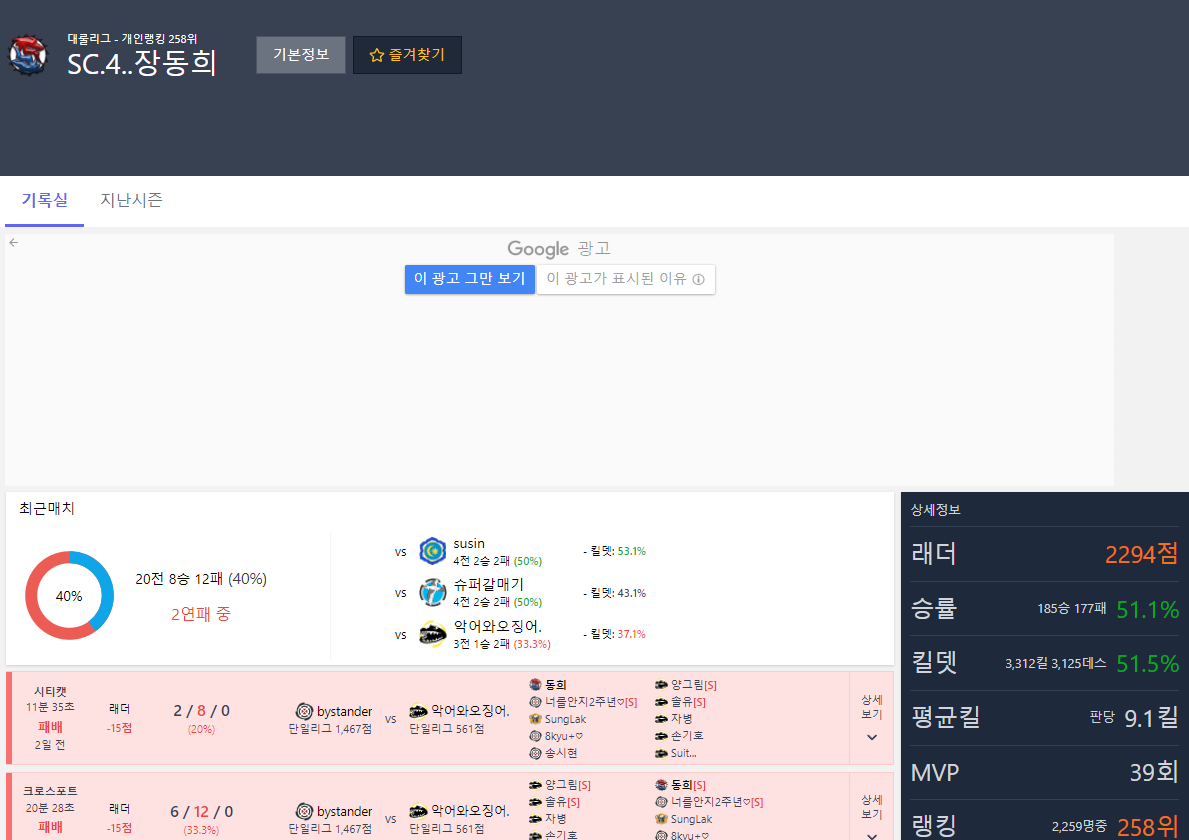1189x840 pixels.
Task: Click bystander clan icon in 시티캣 match row
Action: [x=304, y=711]
